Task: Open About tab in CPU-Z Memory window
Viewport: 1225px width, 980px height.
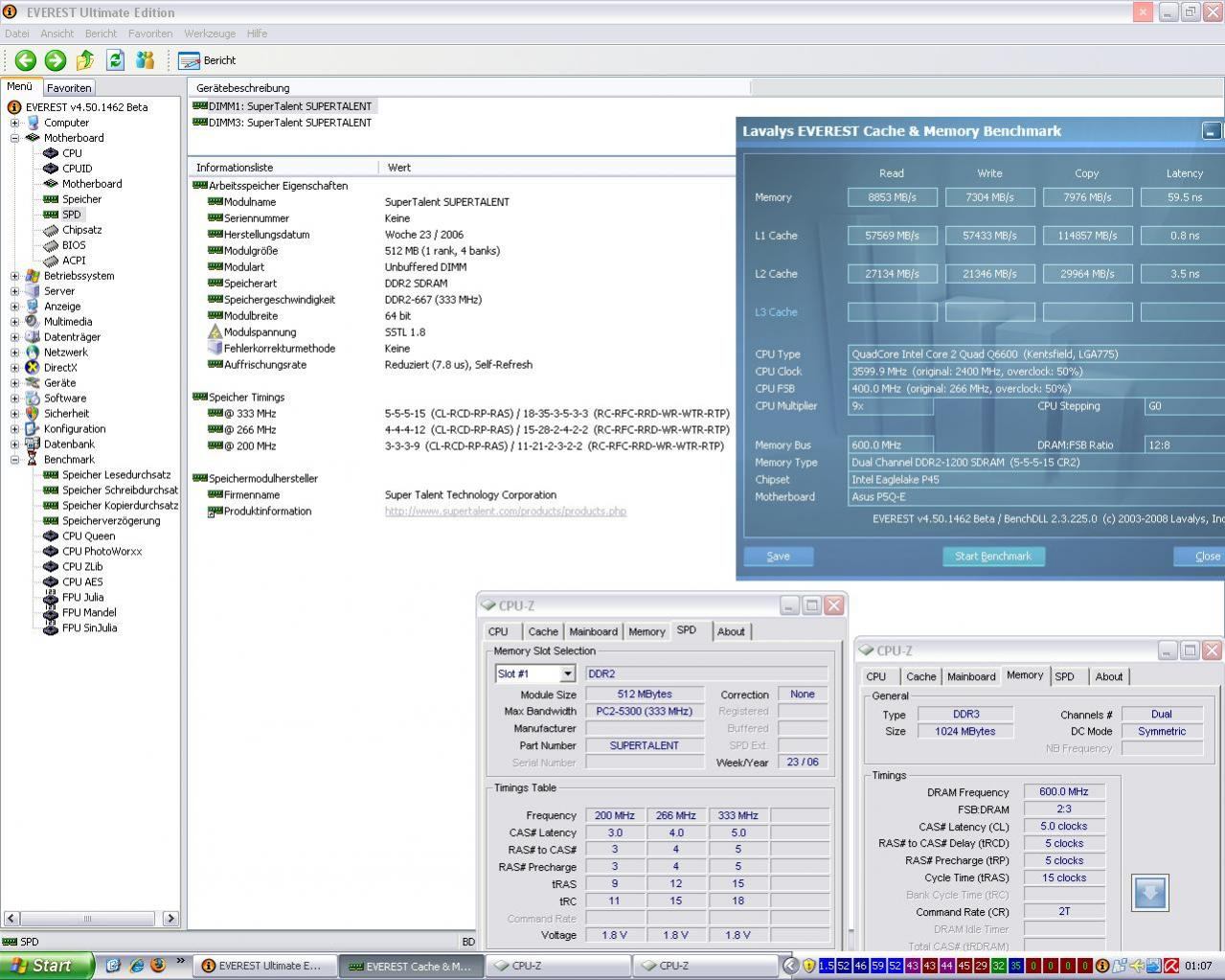Action: pyautogui.click(x=1109, y=677)
